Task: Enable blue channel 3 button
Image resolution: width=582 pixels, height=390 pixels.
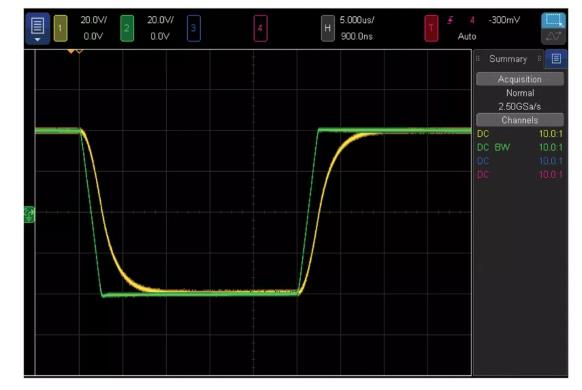Action: (x=194, y=28)
